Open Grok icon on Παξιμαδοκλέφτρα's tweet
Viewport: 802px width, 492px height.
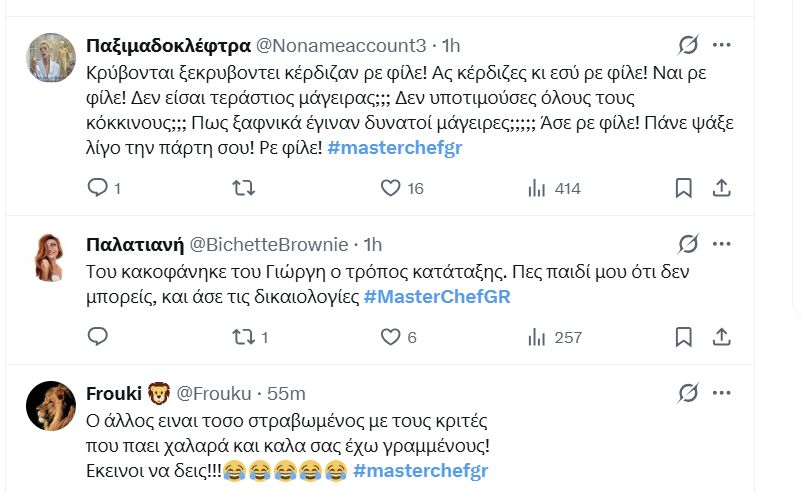coord(687,45)
